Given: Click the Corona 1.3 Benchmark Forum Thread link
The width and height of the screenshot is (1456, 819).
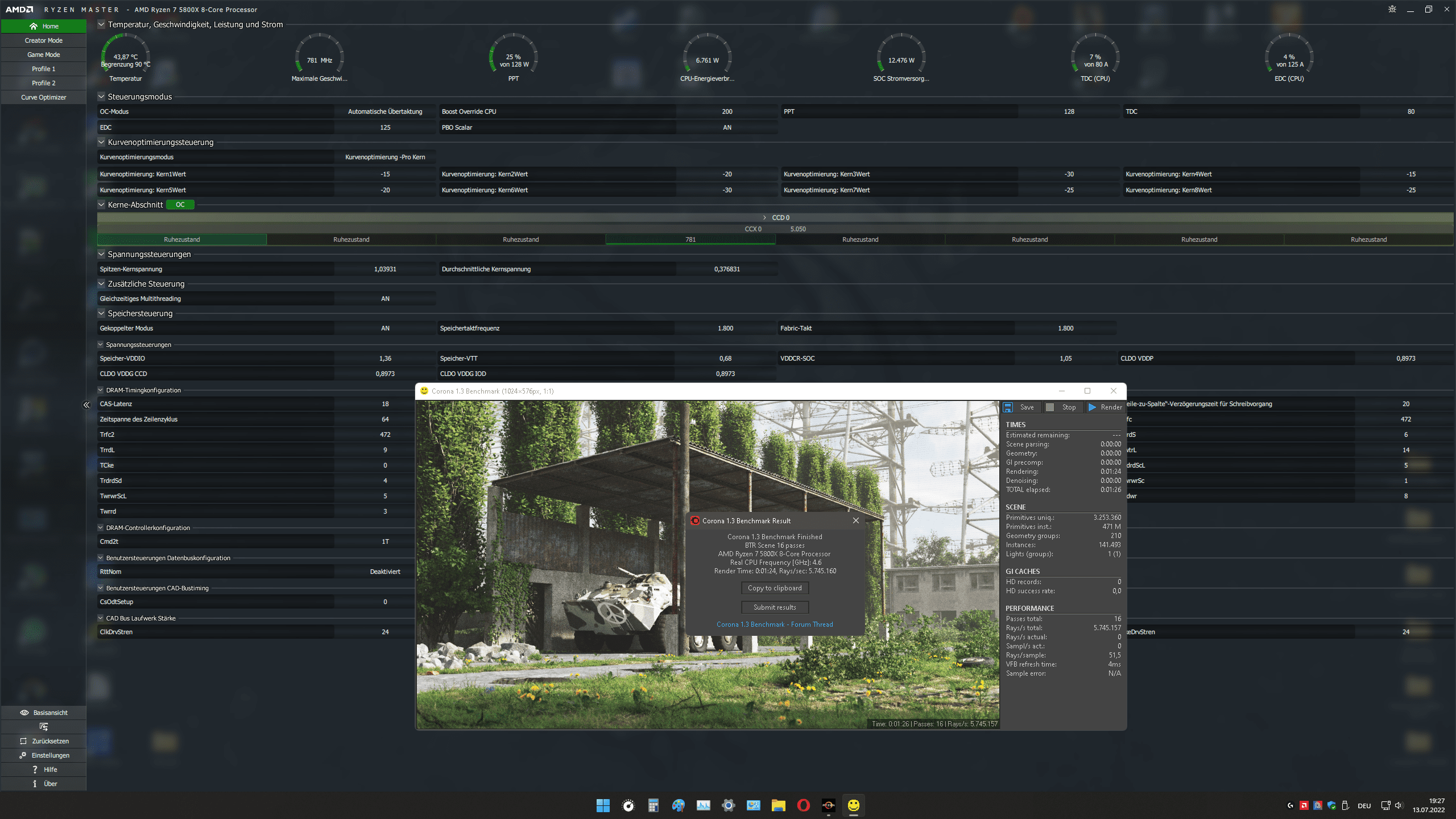Looking at the screenshot, I should [x=774, y=624].
